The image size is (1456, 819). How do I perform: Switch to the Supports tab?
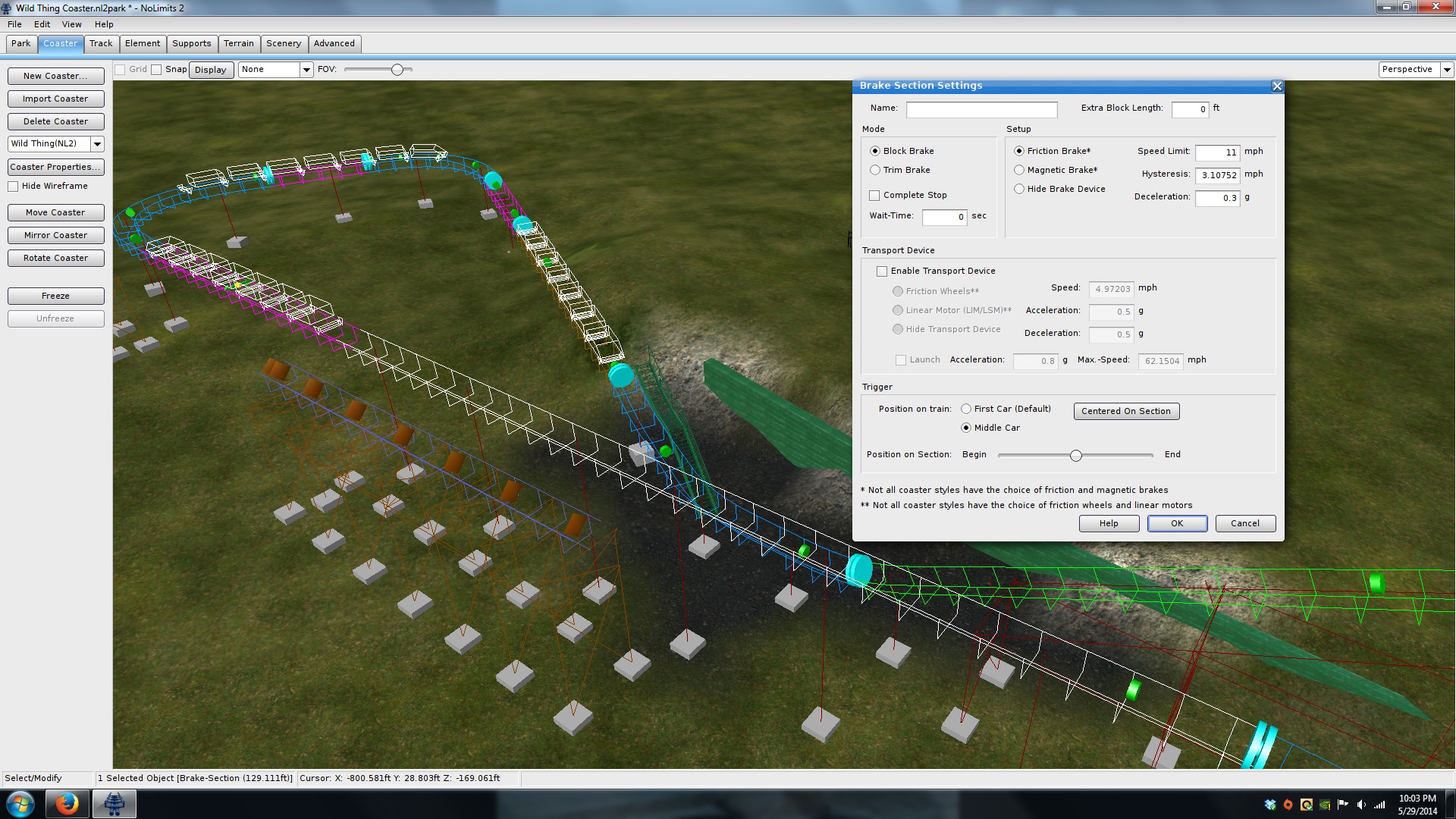191,43
